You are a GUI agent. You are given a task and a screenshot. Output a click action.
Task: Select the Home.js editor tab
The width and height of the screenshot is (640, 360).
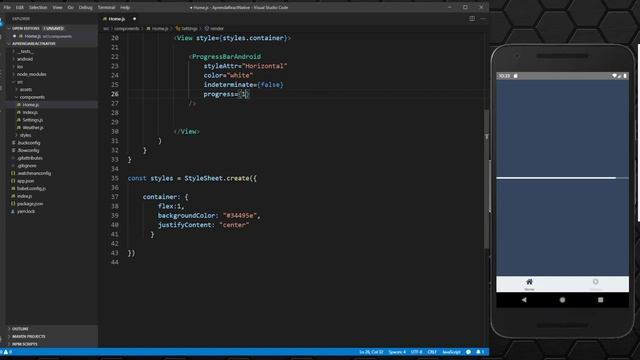pyautogui.click(x=116, y=19)
